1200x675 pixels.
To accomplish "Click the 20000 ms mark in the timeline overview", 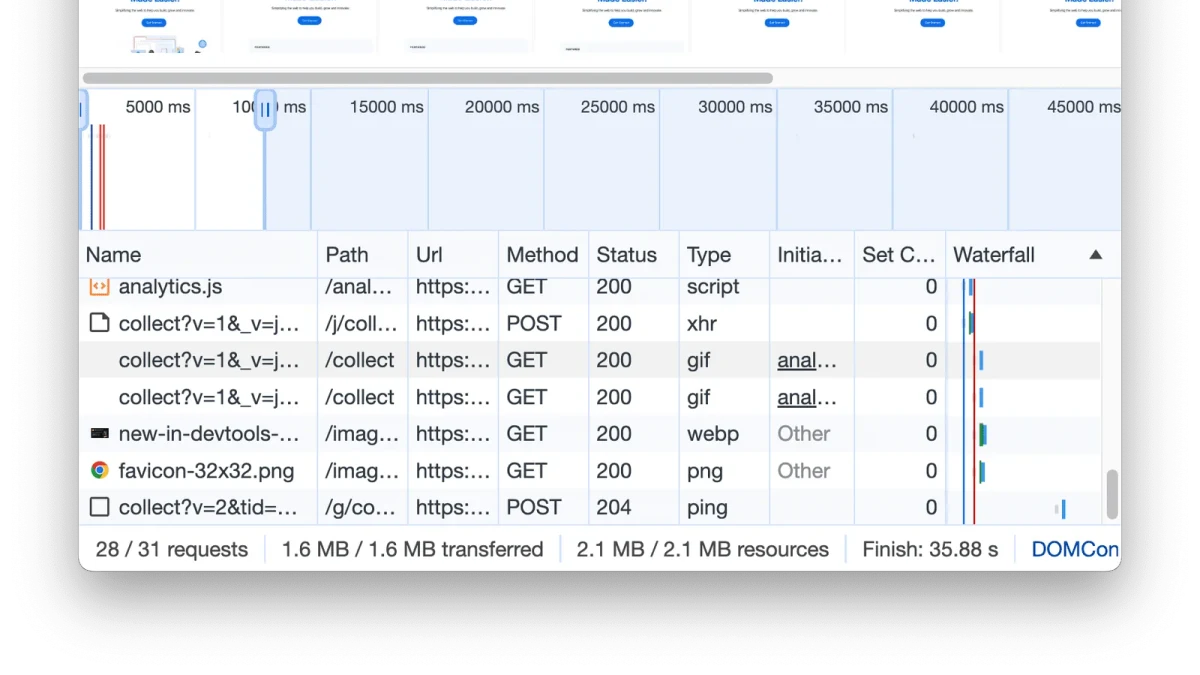I will (x=502, y=107).
